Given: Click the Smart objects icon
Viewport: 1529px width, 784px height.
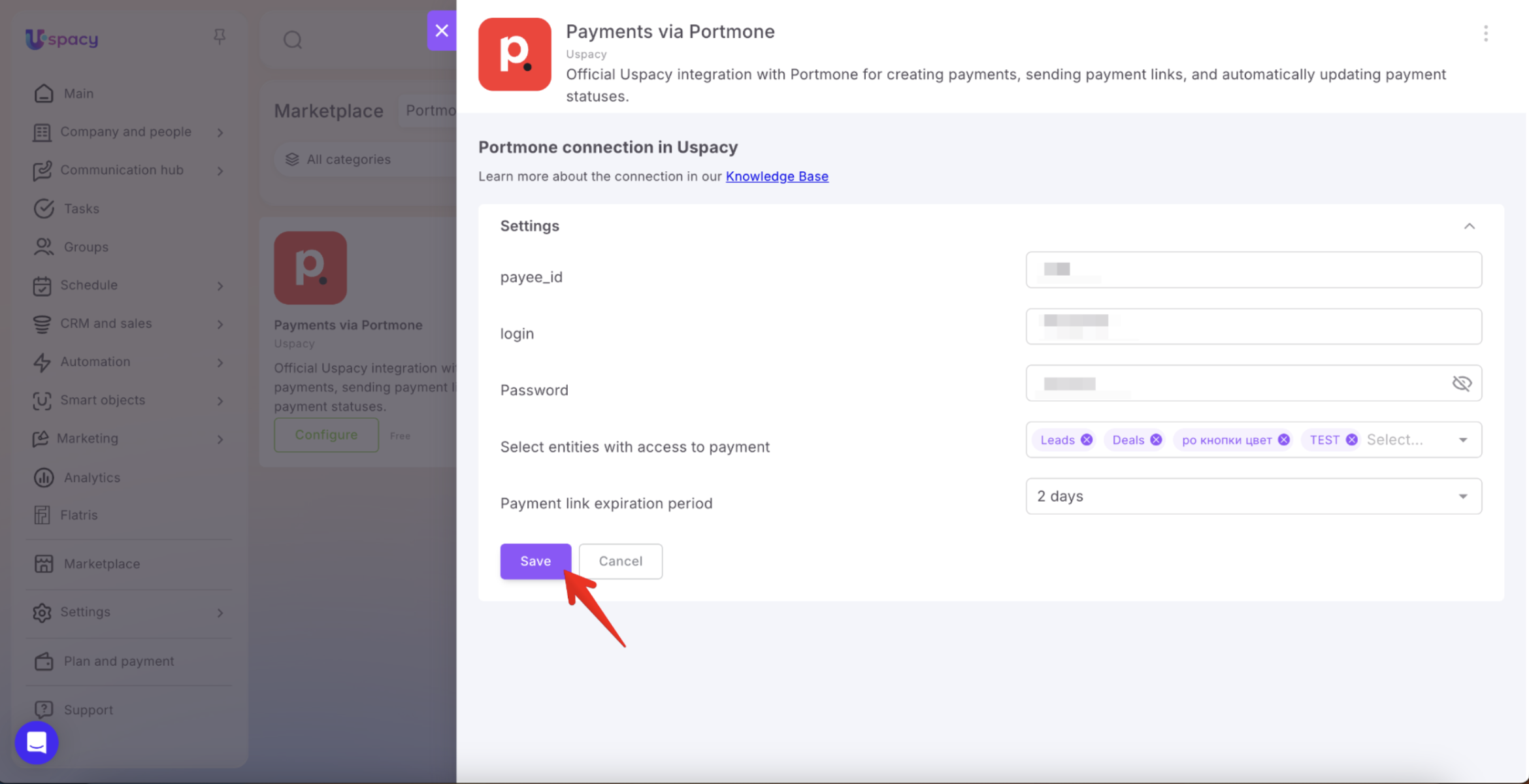Looking at the screenshot, I should coord(42,400).
